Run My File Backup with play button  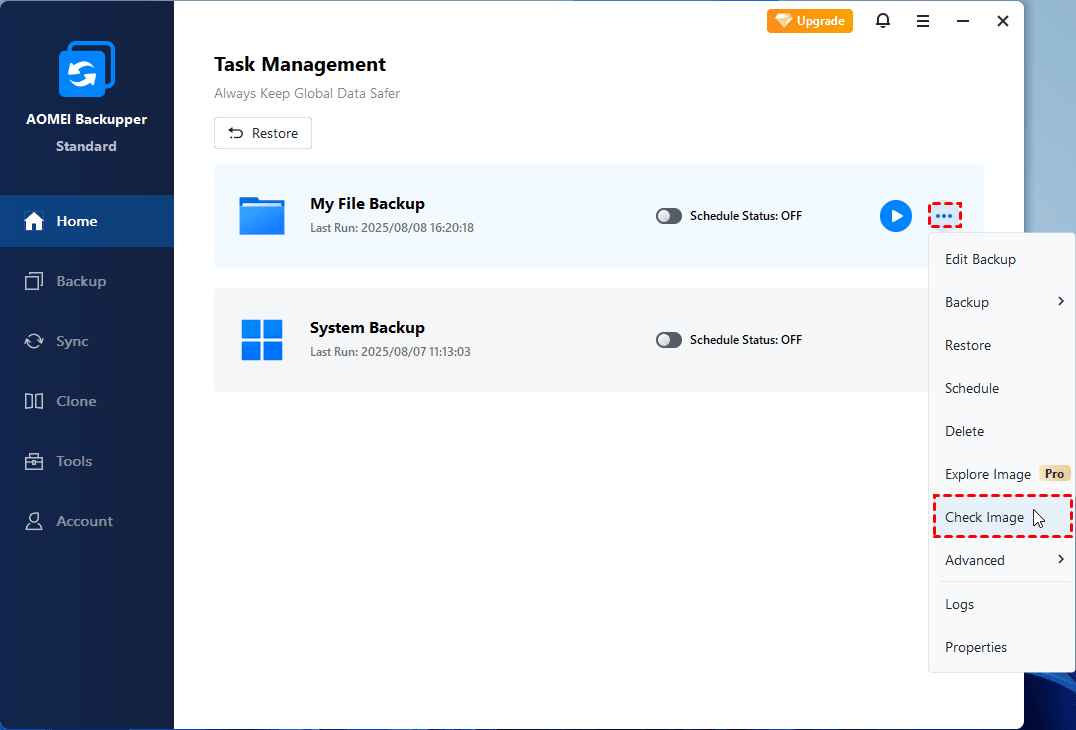point(895,216)
